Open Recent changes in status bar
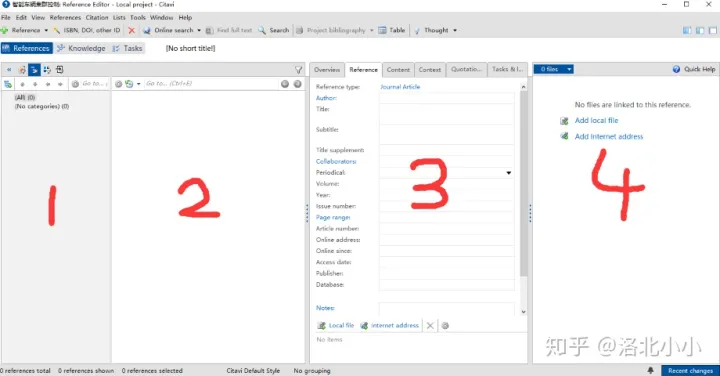 click(x=690, y=370)
